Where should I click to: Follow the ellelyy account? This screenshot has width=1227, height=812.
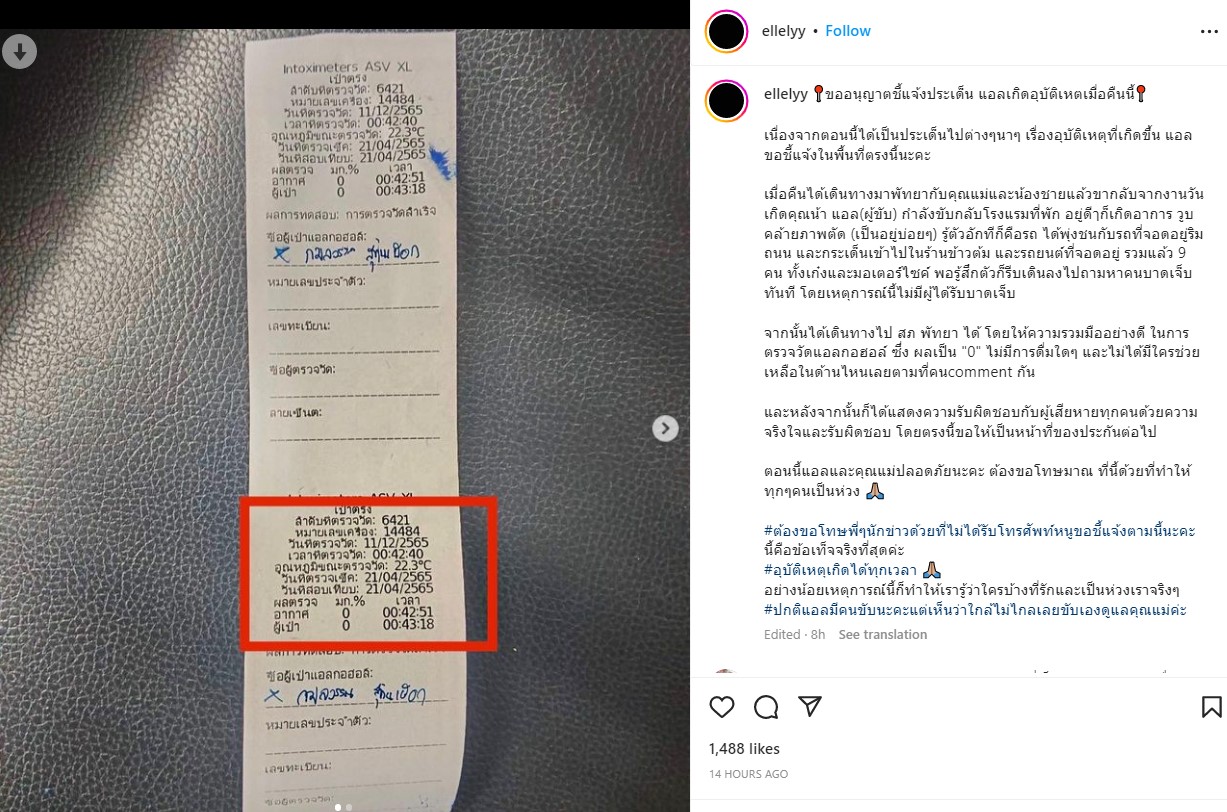pos(848,31)
